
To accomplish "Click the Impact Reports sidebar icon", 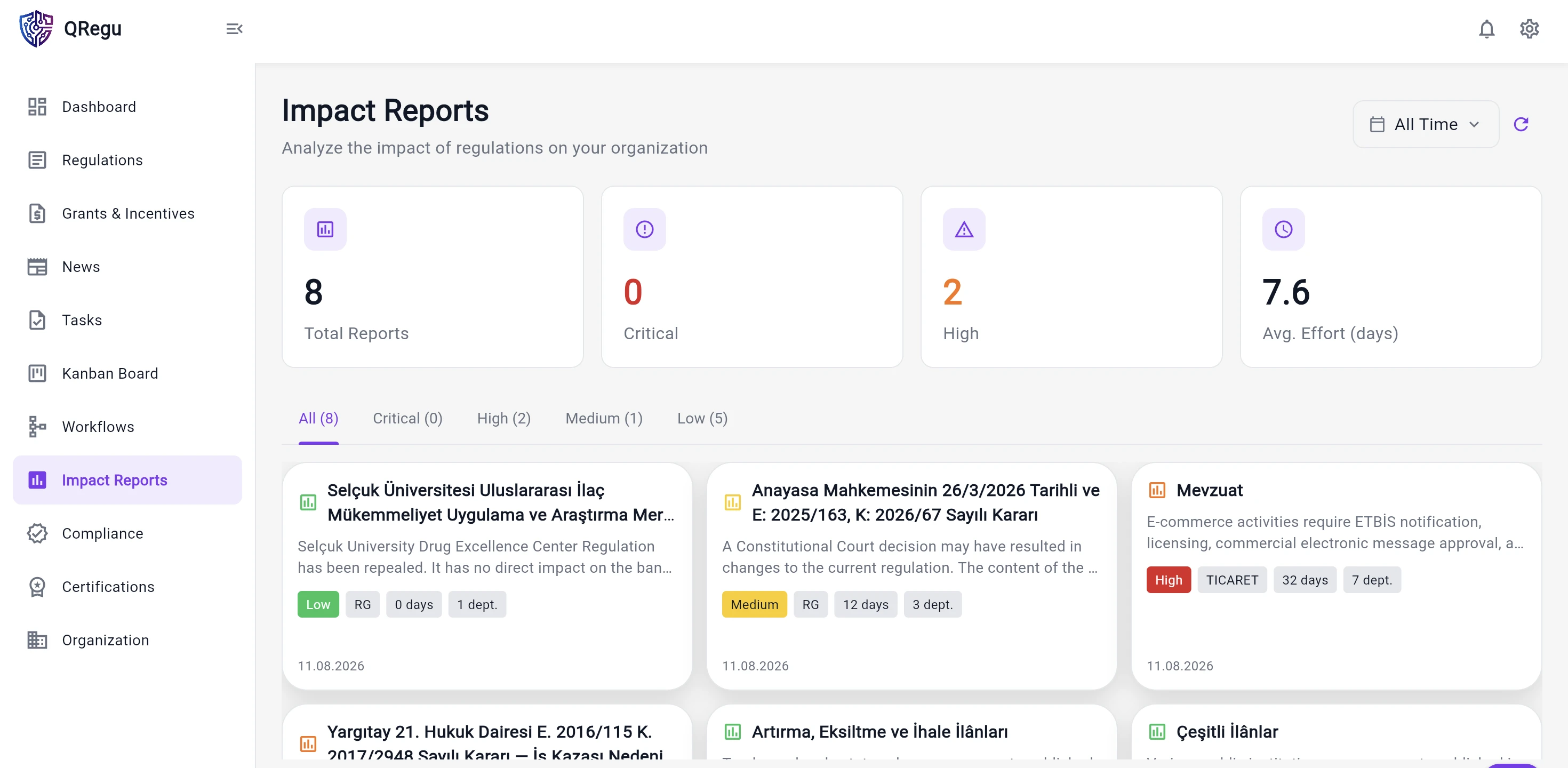I will (37, 480).
